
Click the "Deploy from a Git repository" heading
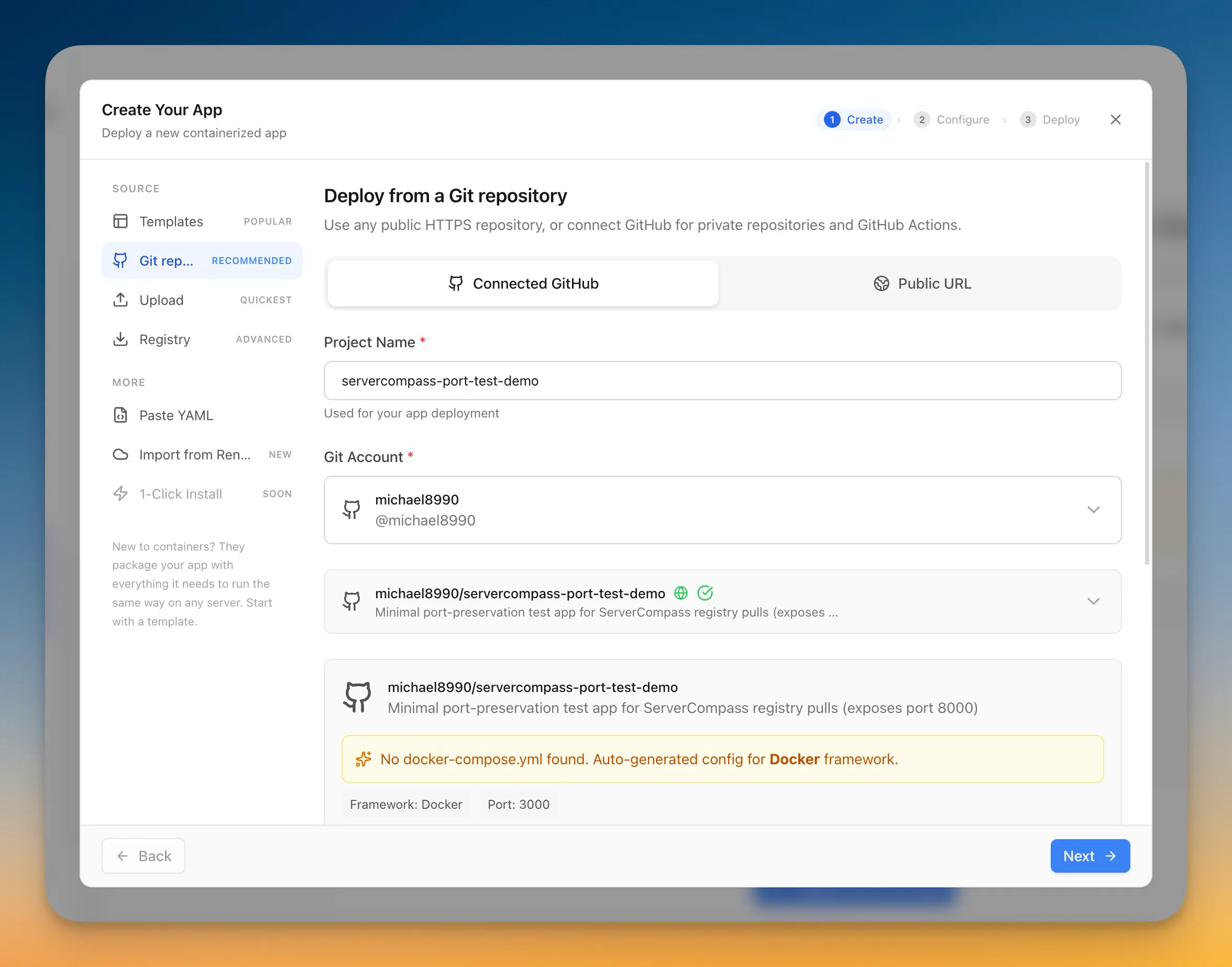[445, 195]
